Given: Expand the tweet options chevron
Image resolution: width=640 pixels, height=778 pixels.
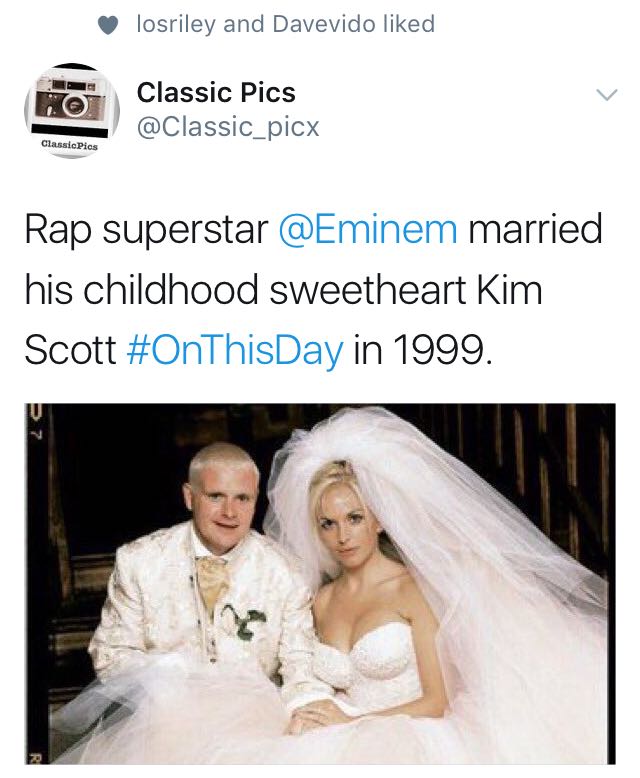Looking at the screenshot, I should [x=606, y=94].
